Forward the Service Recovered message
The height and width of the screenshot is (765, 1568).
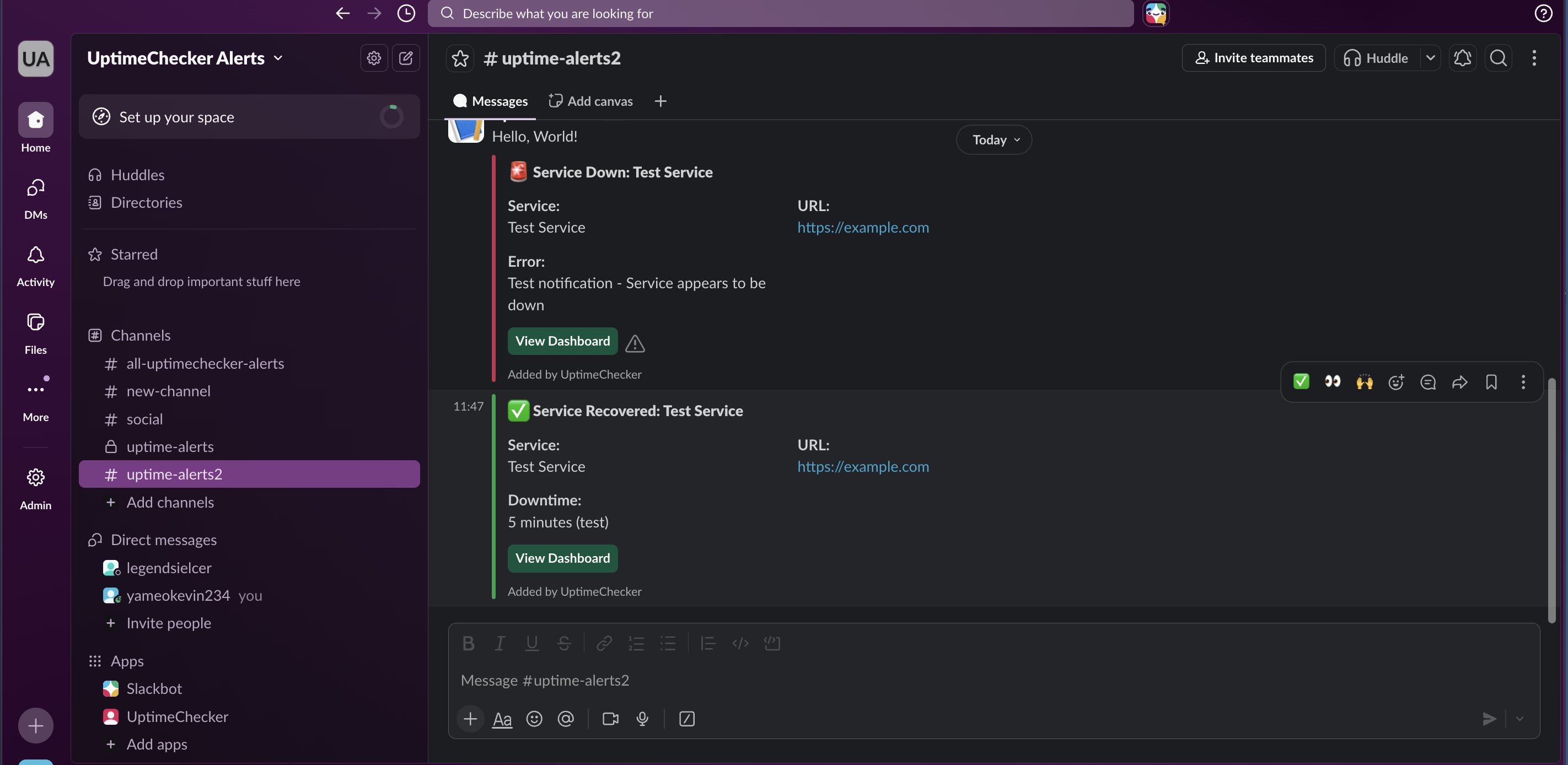point(1459,381)
